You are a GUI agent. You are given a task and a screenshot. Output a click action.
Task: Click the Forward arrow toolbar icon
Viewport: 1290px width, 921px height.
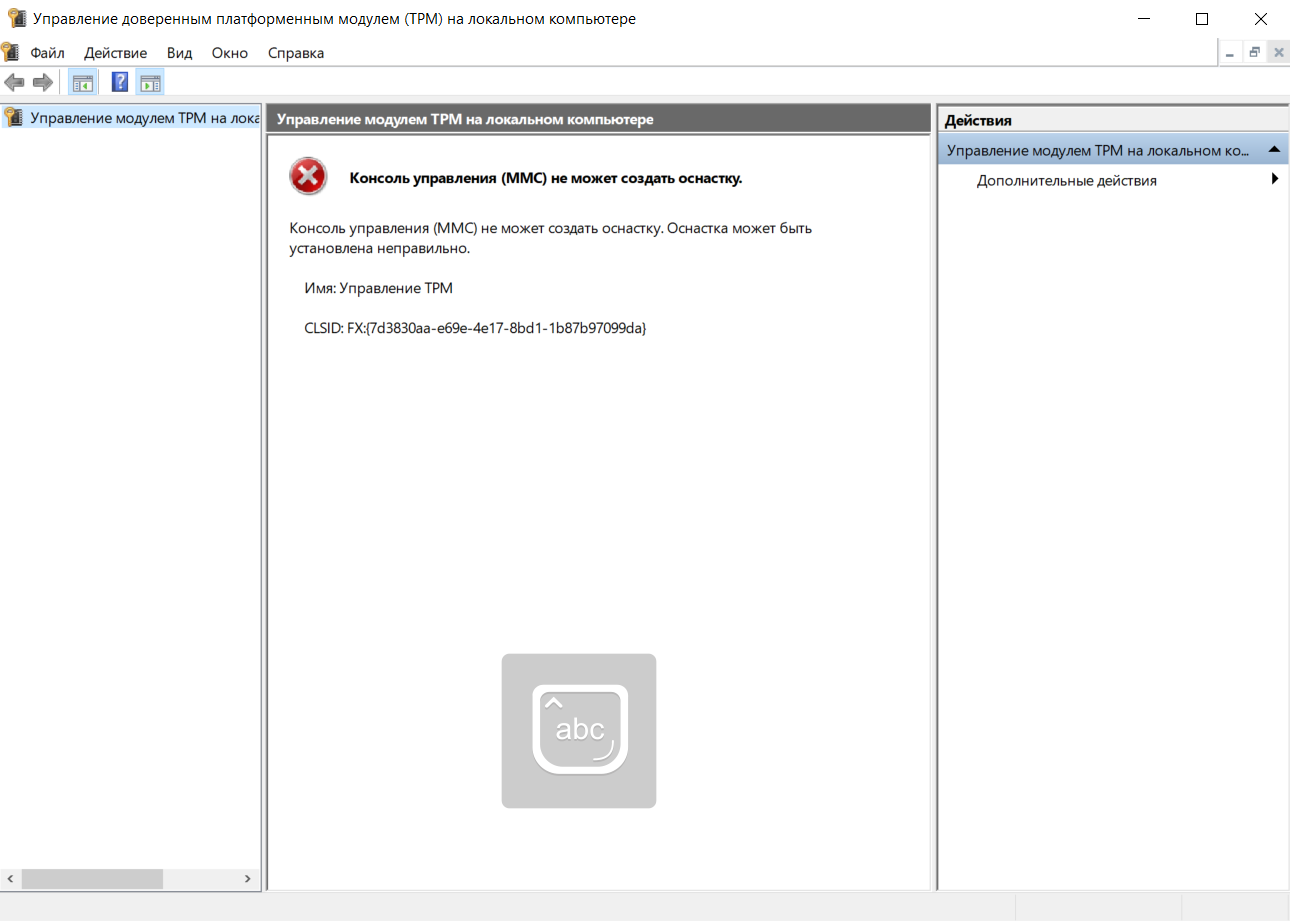pos(42,82)
